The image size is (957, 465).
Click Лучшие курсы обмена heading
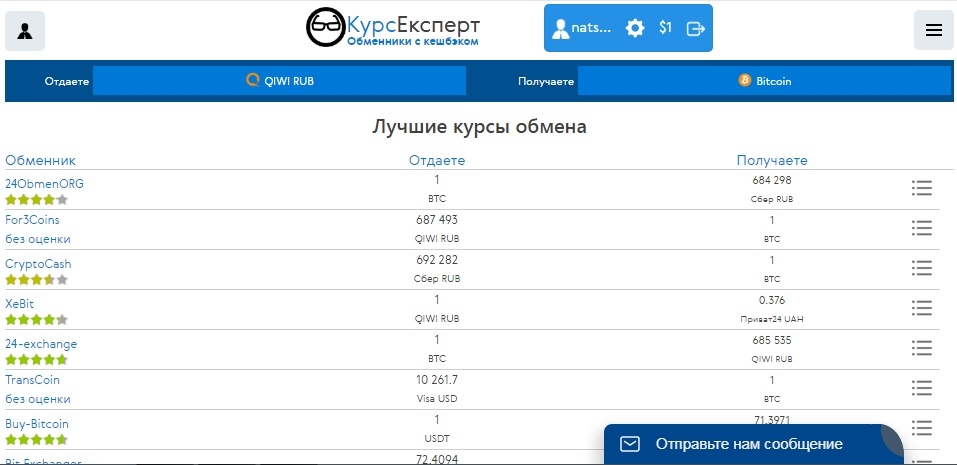[x=479, y=127]
